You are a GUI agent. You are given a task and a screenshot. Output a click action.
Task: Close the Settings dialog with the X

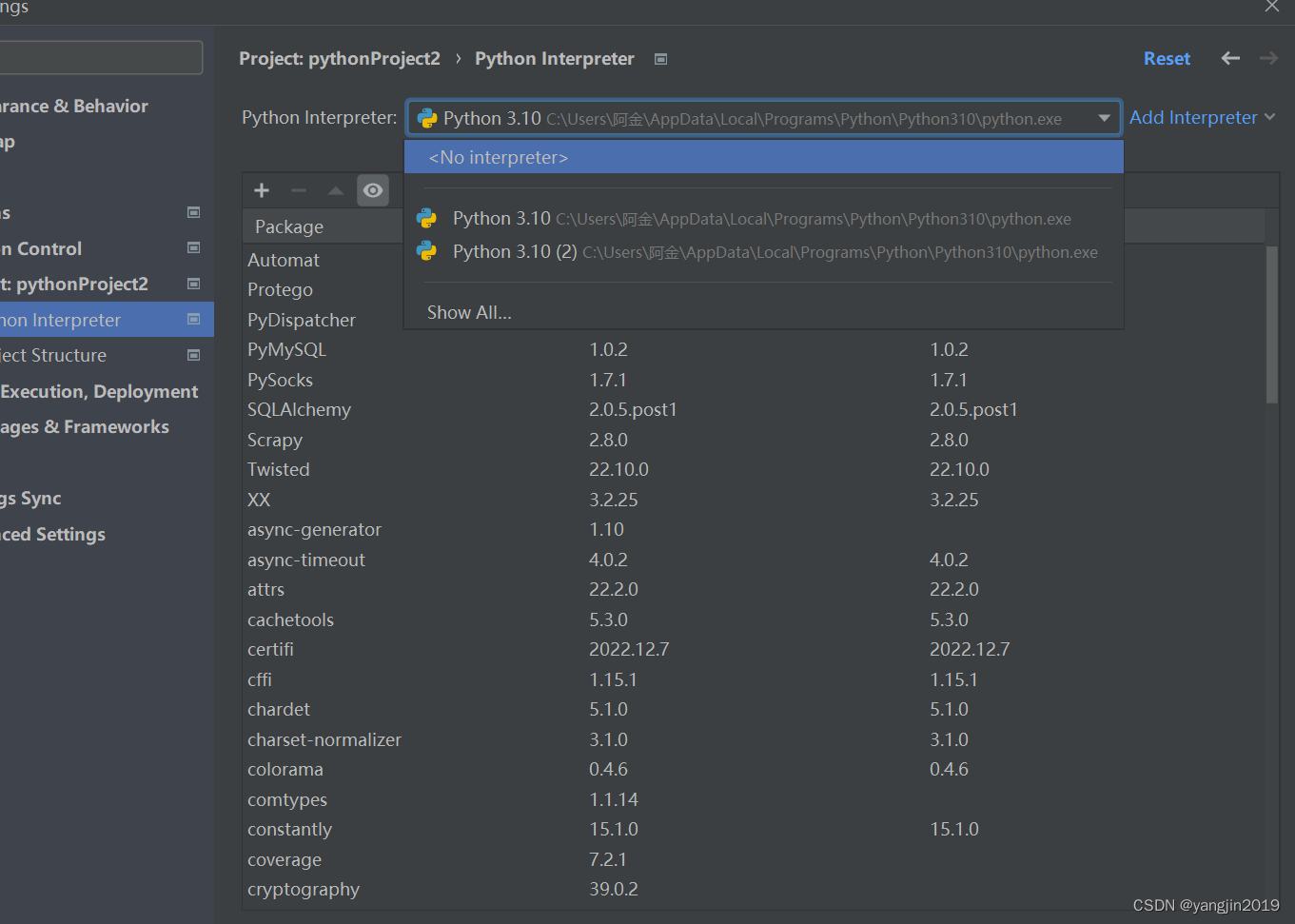coord(1272,6)
